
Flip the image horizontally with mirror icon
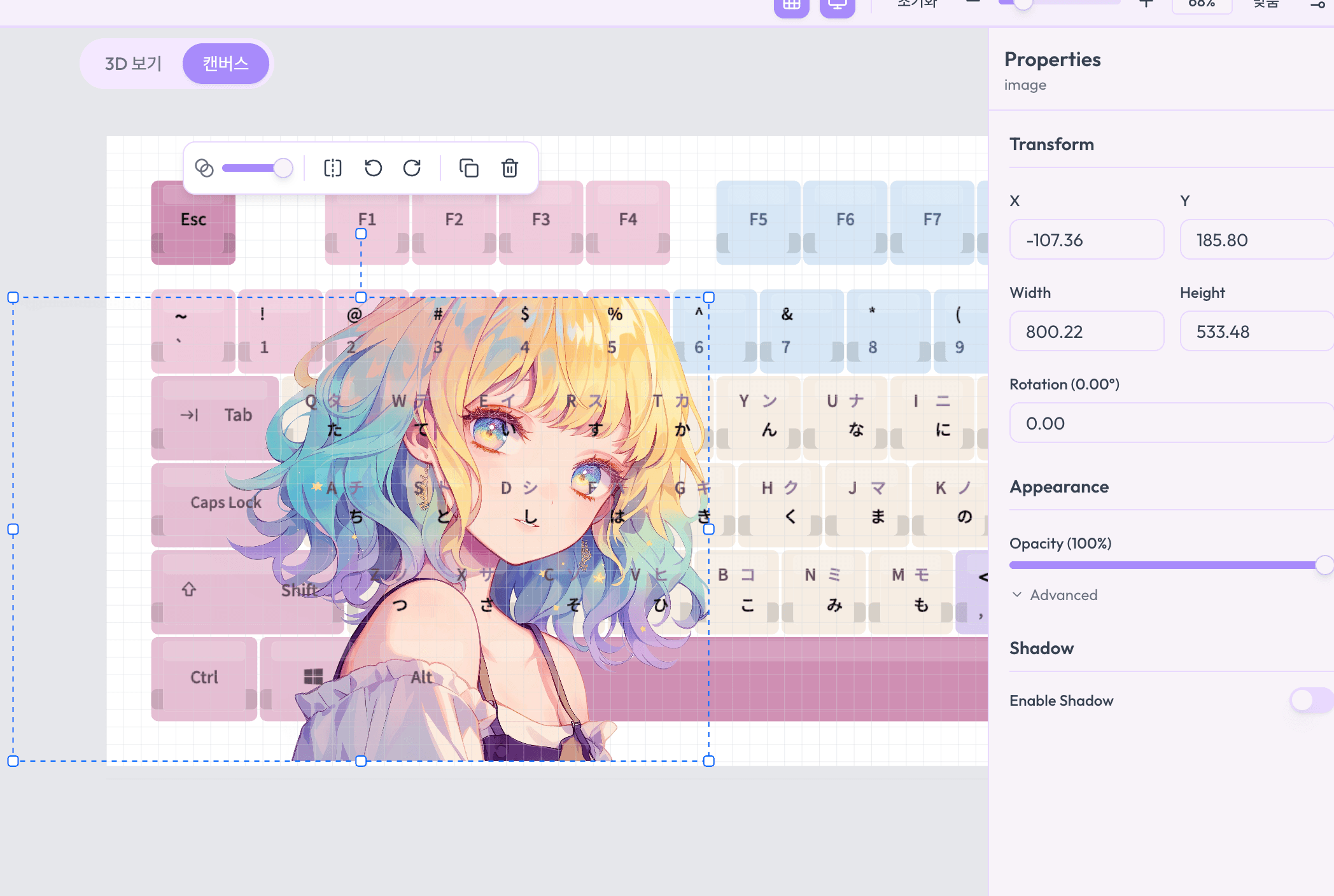click(333, 168)
